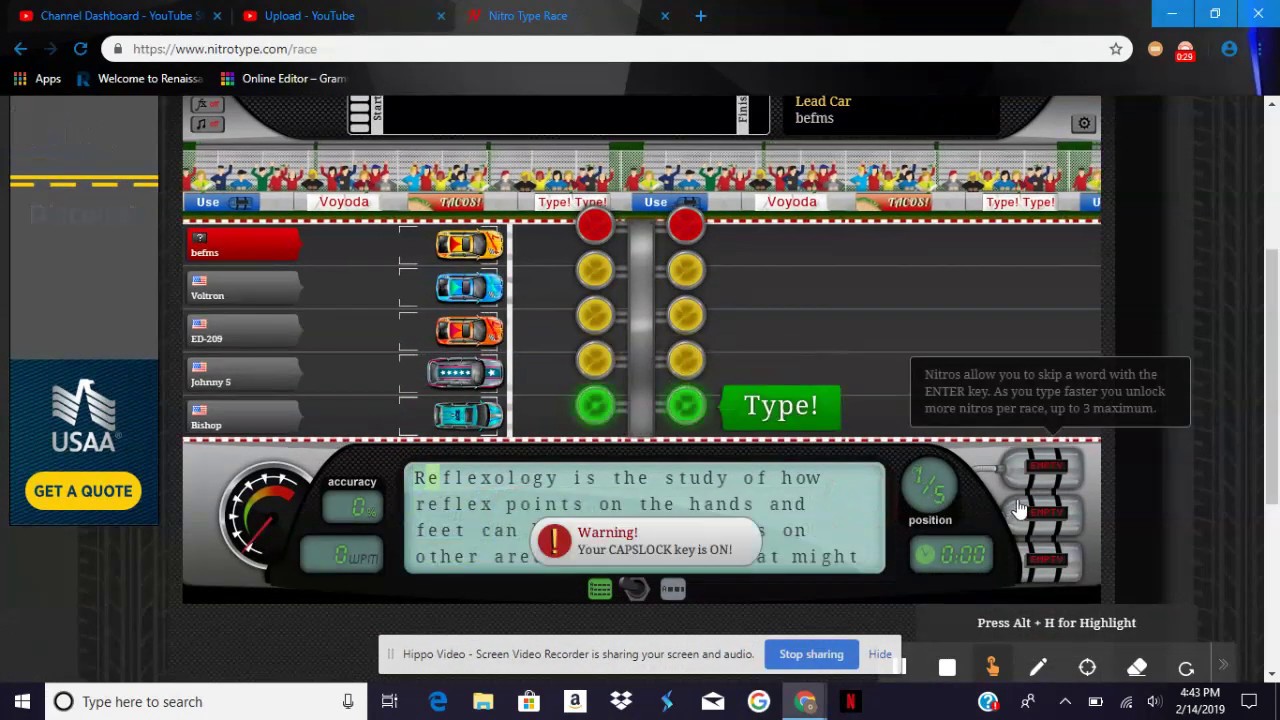Click the WPM display
This screenshot has height=720, width=1280.
pyautogui.click(x=343, y=555)
